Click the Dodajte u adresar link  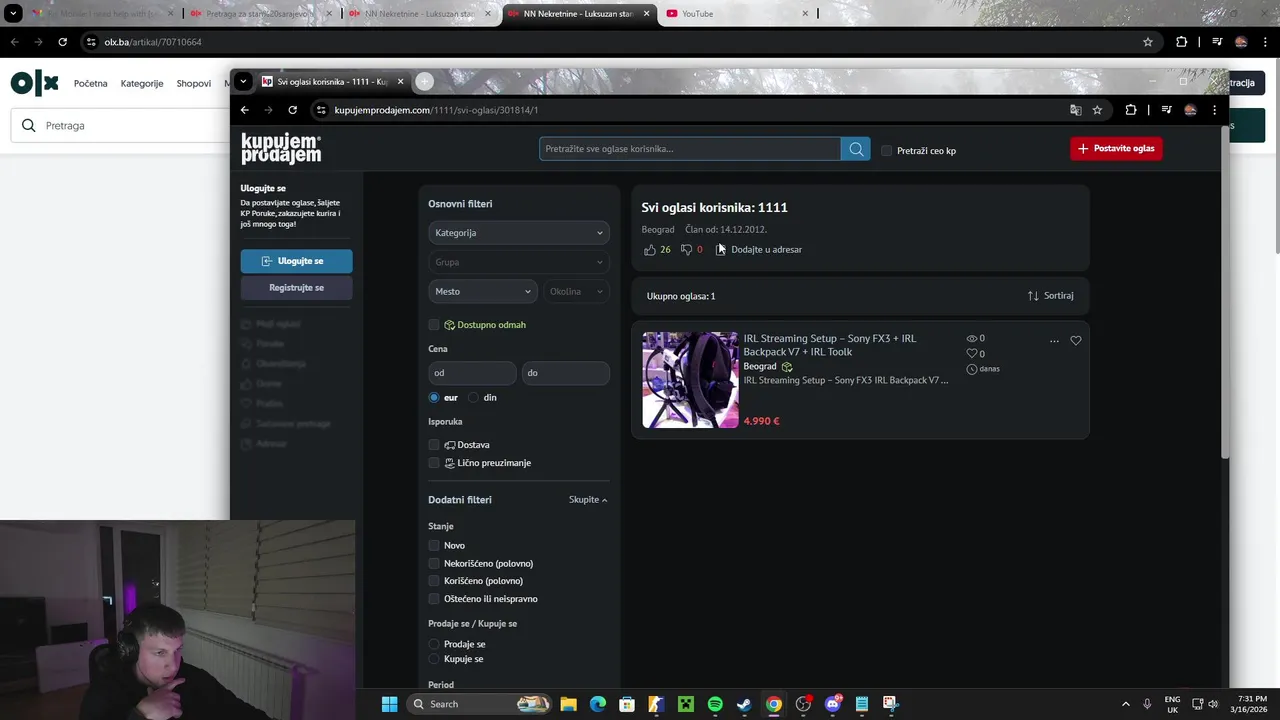click(759, 250)
